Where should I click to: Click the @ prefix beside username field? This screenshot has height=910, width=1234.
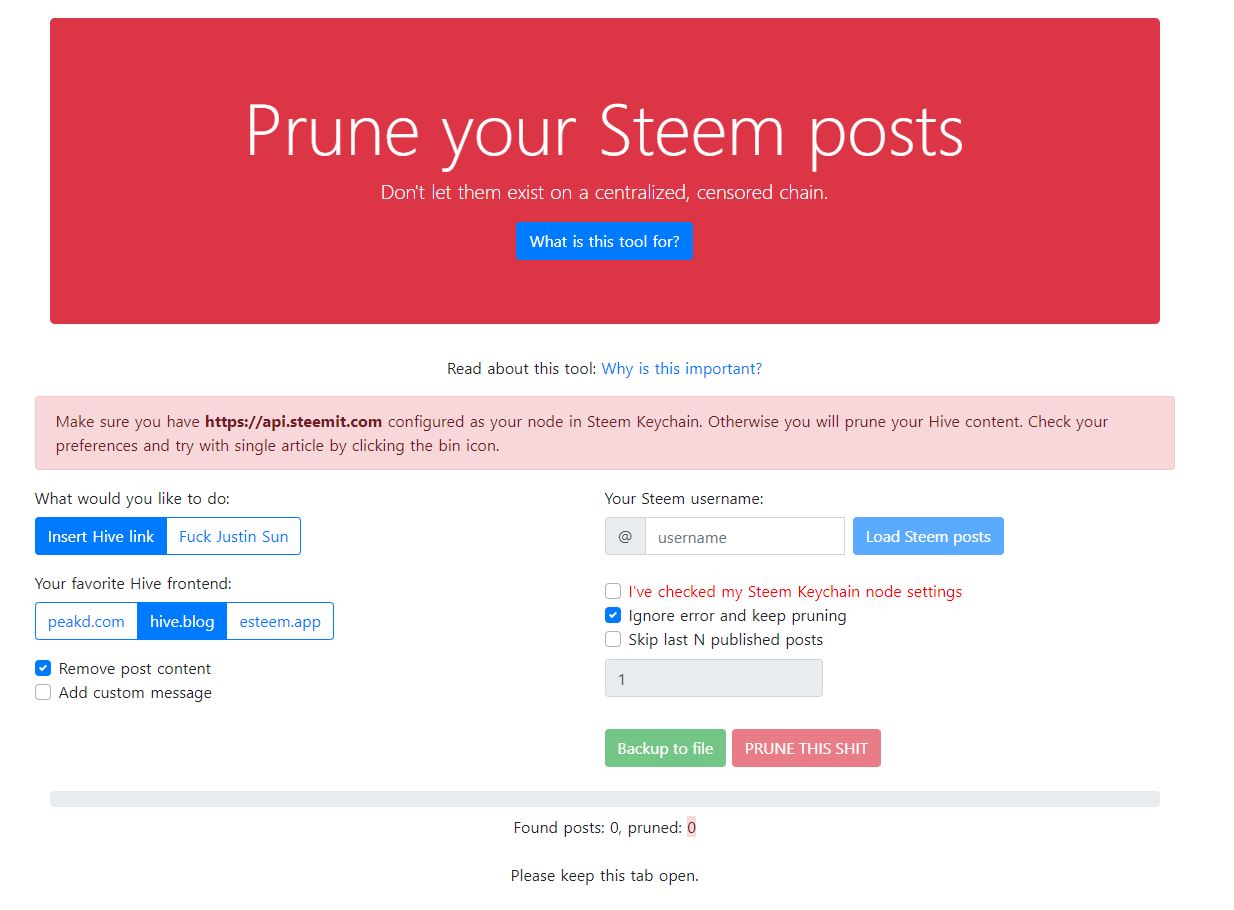625,536
